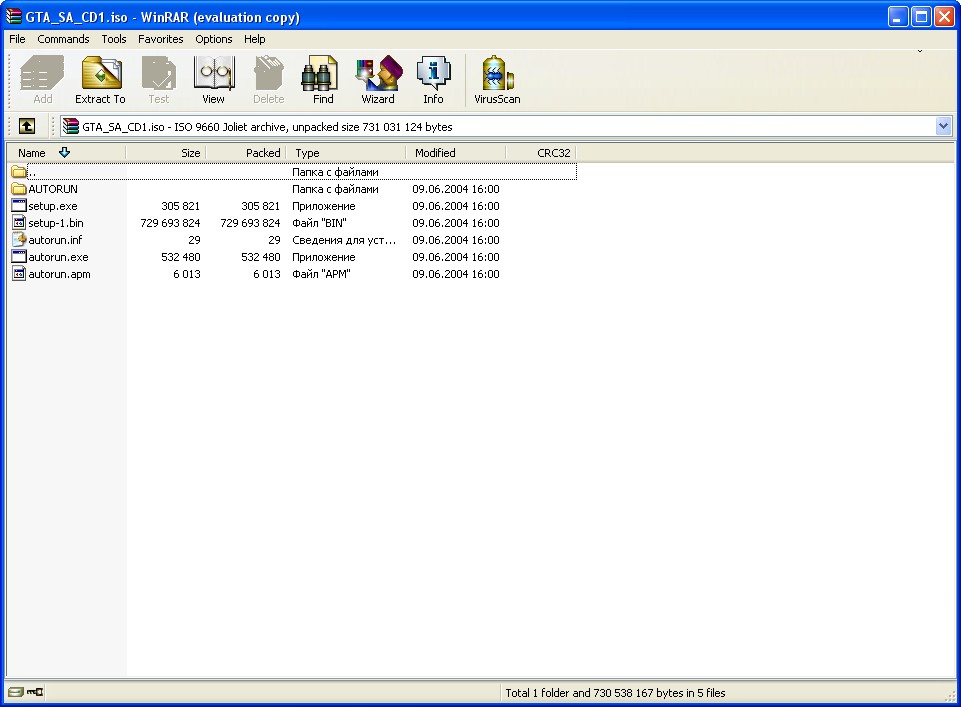Select the parent folder '..' icon
Image resolution: width=961 pixels, height=707 pixels.
point(19,172)
